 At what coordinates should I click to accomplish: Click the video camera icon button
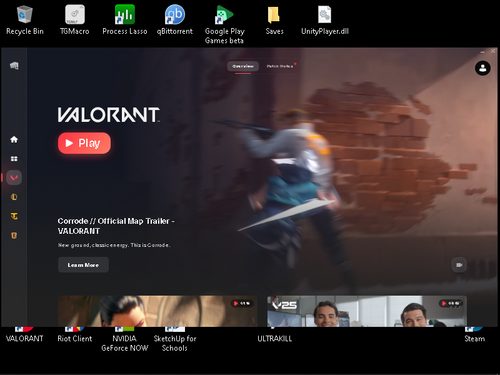459,265
